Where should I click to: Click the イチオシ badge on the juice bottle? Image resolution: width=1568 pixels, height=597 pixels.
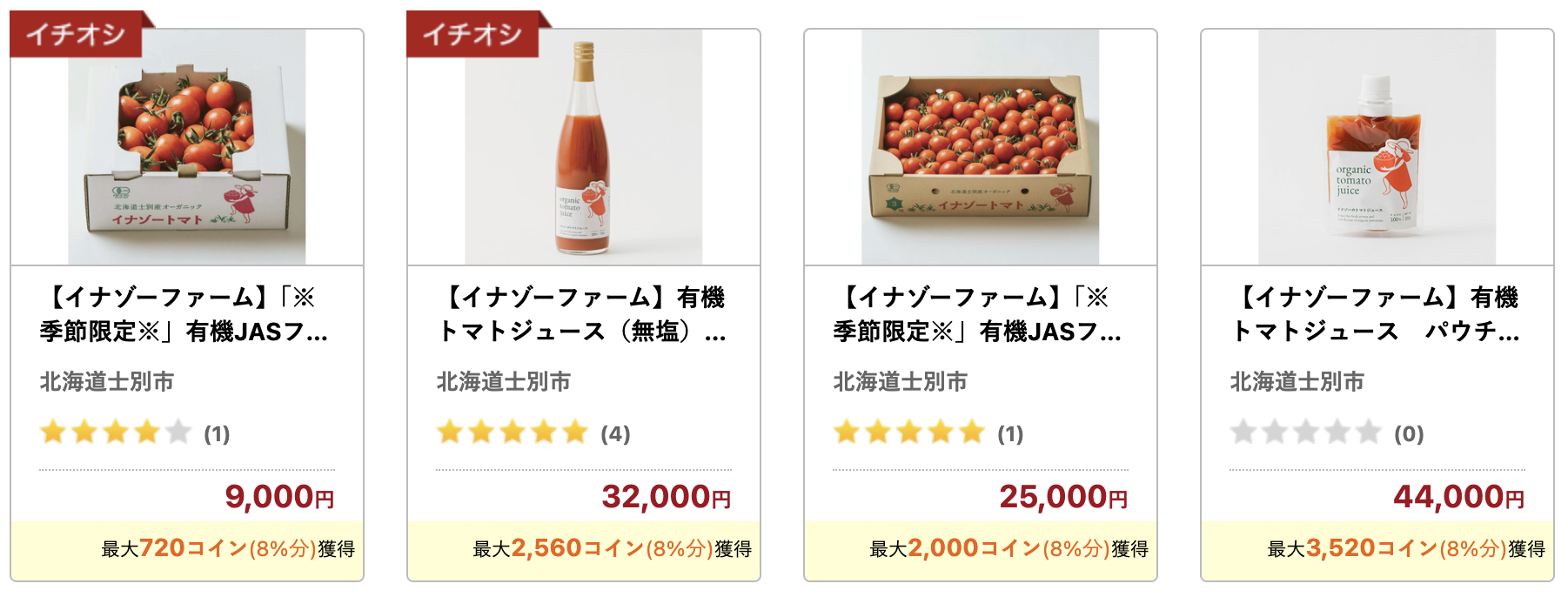(x=473, y=35)
